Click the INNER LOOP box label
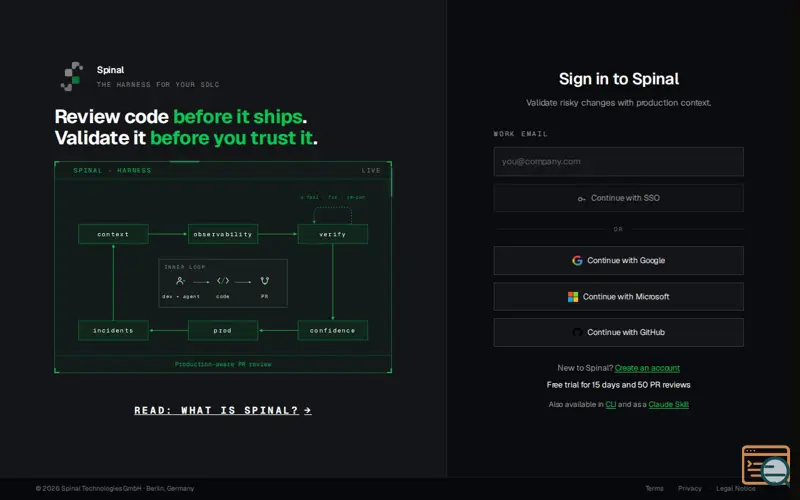800x500 pixels. (185, 267)
